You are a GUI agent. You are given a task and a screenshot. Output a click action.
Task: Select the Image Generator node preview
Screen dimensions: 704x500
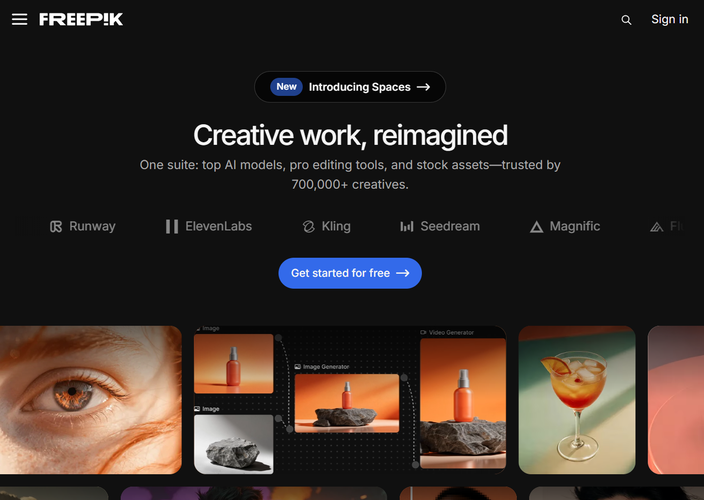pos(347,403)
